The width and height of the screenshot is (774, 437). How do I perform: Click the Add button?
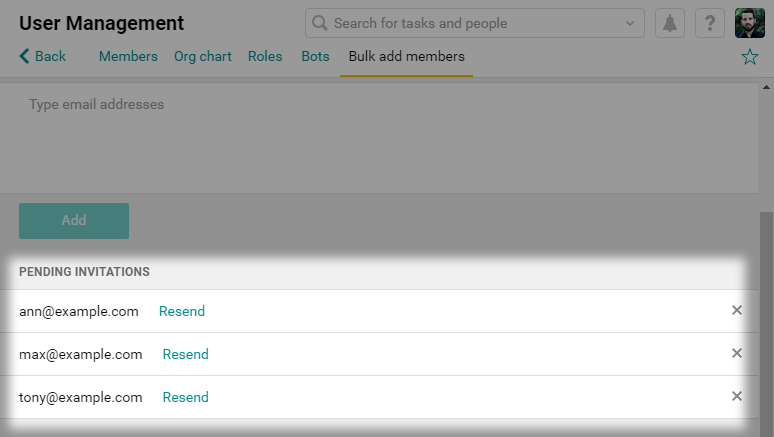(74, 221)
